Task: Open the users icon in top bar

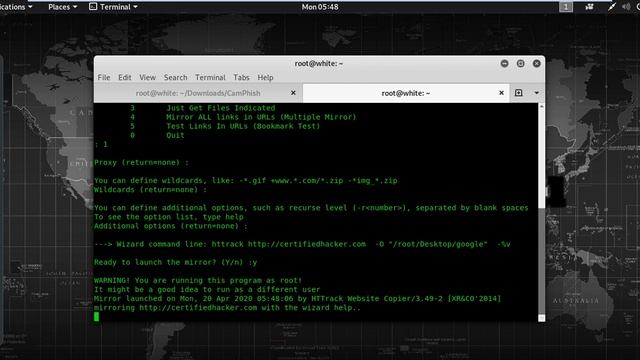Action: point(589,7)
